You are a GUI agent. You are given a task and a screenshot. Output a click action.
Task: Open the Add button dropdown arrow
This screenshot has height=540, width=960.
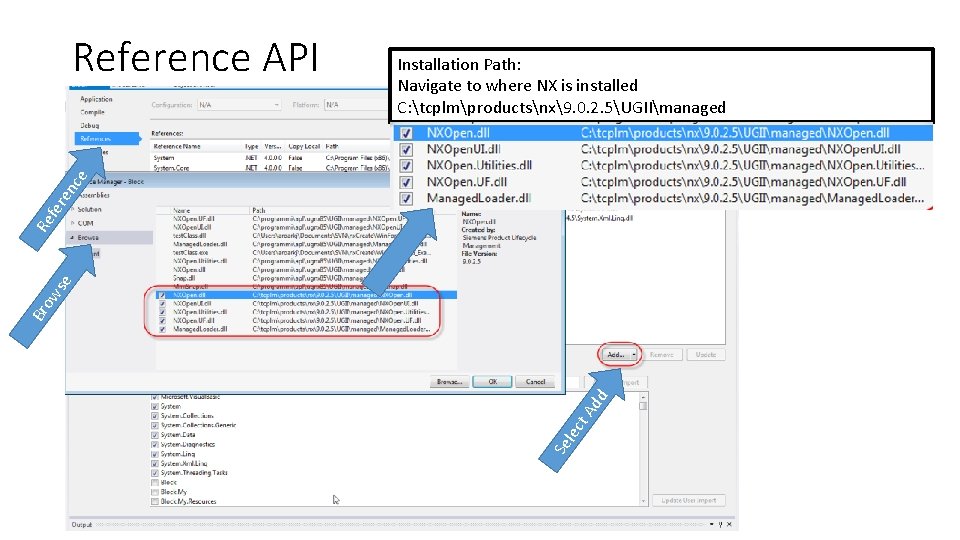tap(634, 355)
